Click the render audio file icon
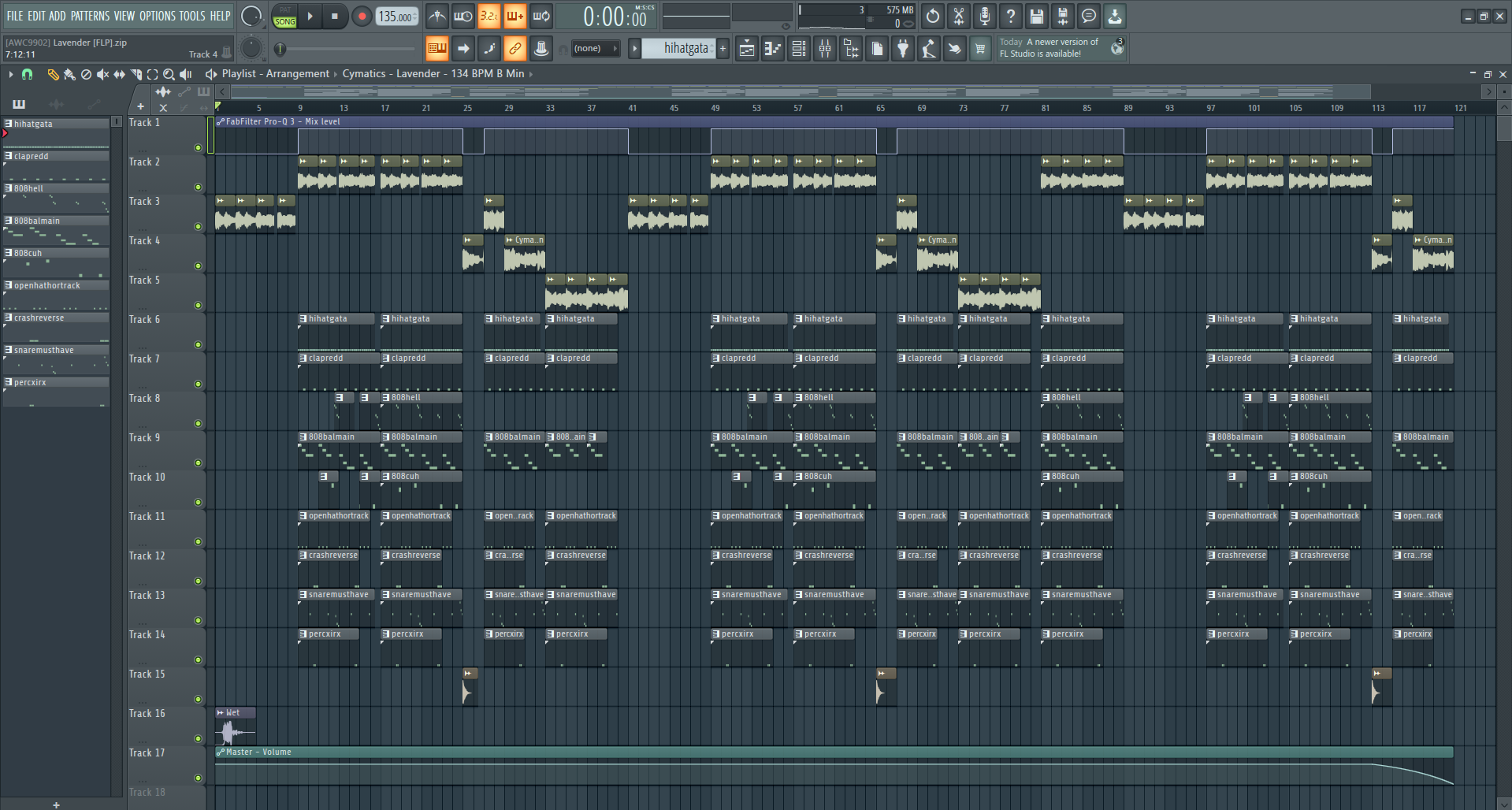Screen dimensions: 1512x810 (1063, 16)
